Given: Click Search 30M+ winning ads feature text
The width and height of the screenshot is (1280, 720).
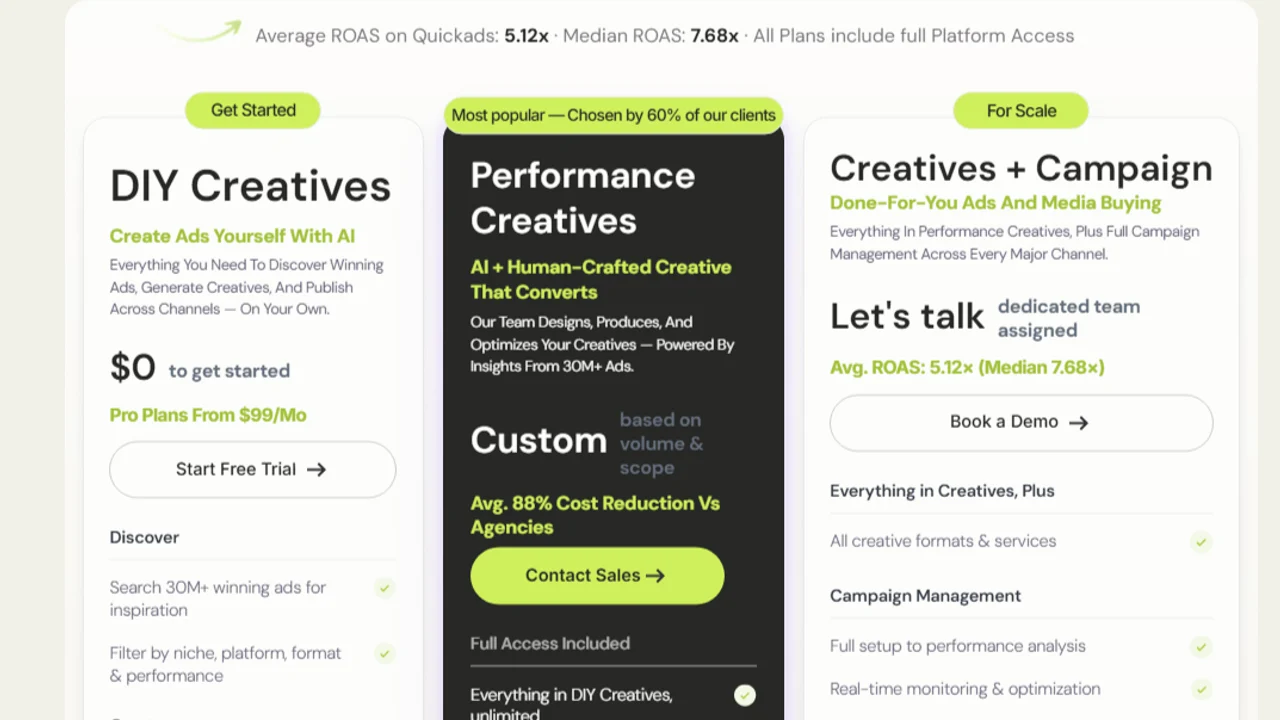Looking at the screenshot, I should pos(218,599).
